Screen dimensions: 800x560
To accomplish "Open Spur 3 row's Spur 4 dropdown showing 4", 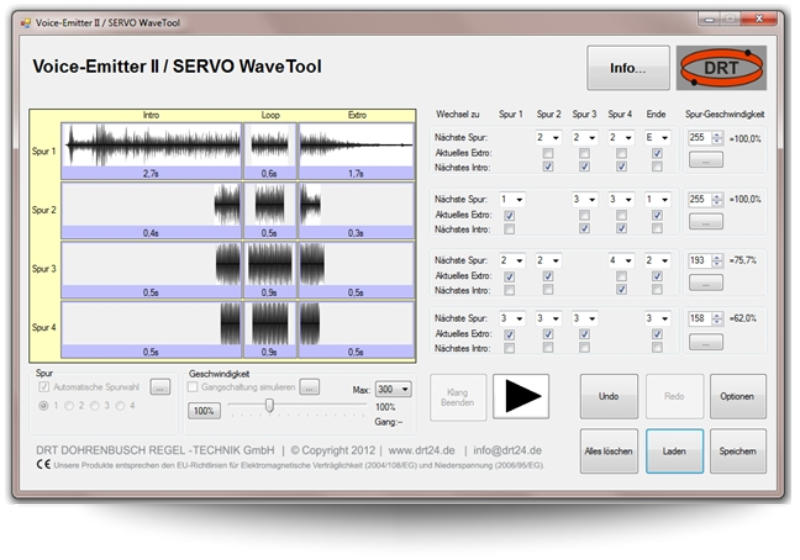I will [621, 261].
